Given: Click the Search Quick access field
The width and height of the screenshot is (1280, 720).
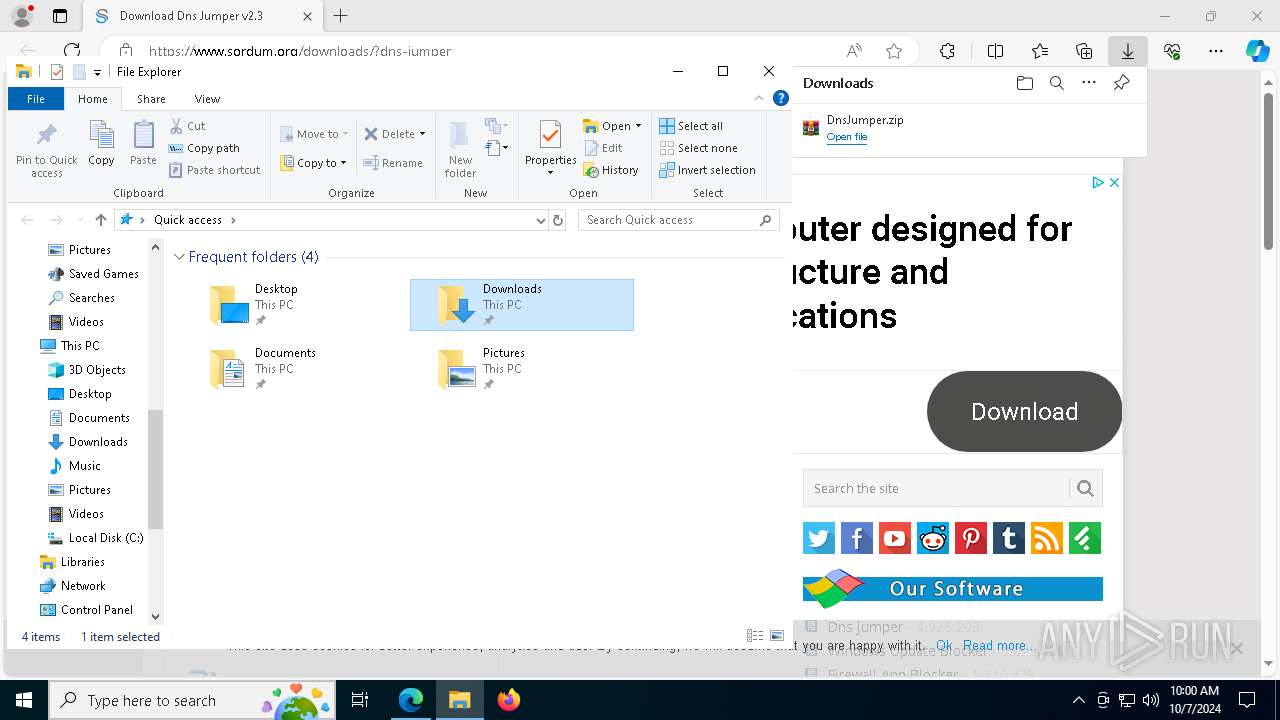Looking at the screenshot, I should (x=679, y=220).
